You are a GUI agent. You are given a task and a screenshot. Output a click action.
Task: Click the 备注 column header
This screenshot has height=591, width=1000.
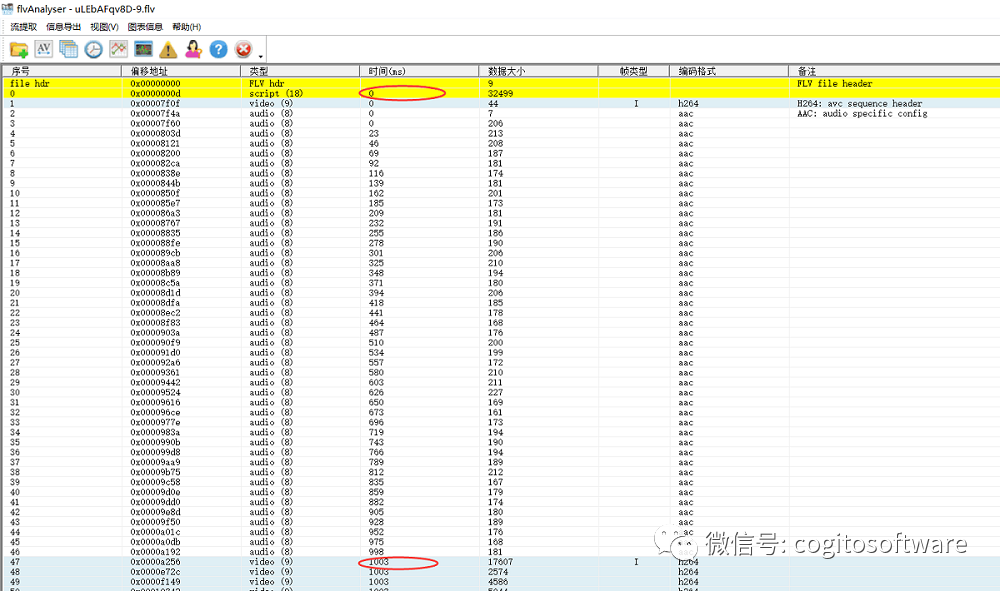tap(894, 71)
